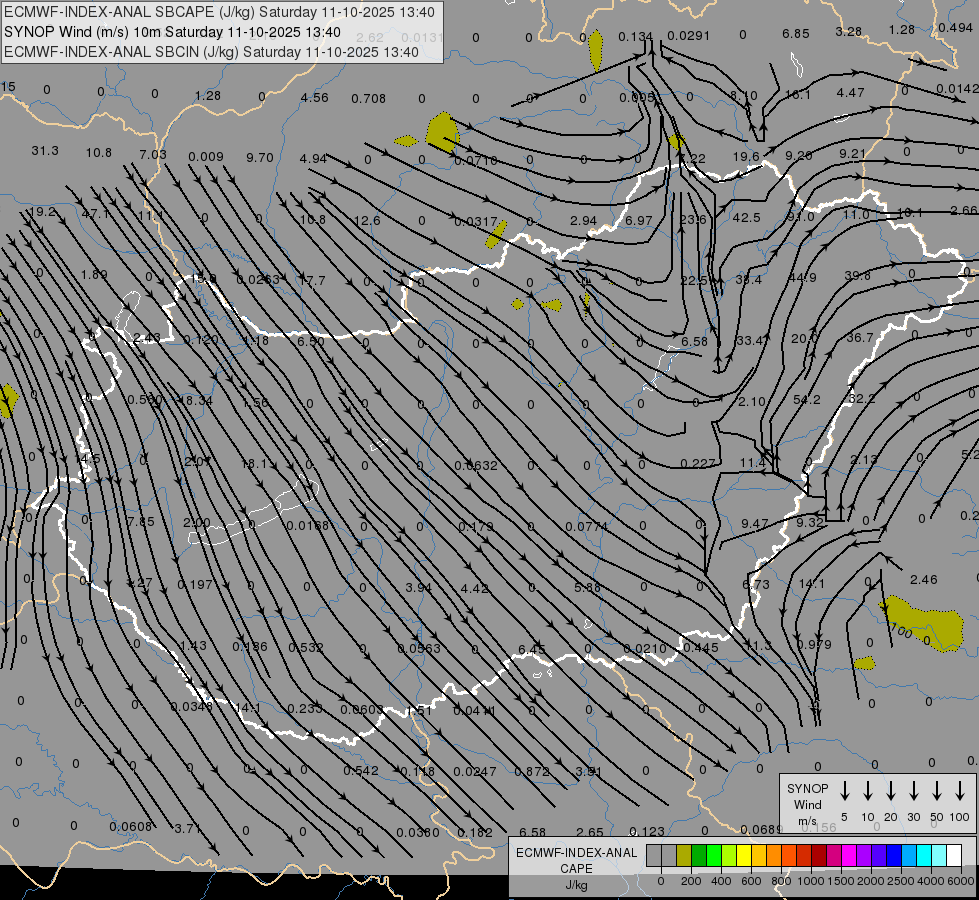Screen dimensions: 979x900
Task: Pick the wind arrow labeled 100
Action: tap(960, 791)
